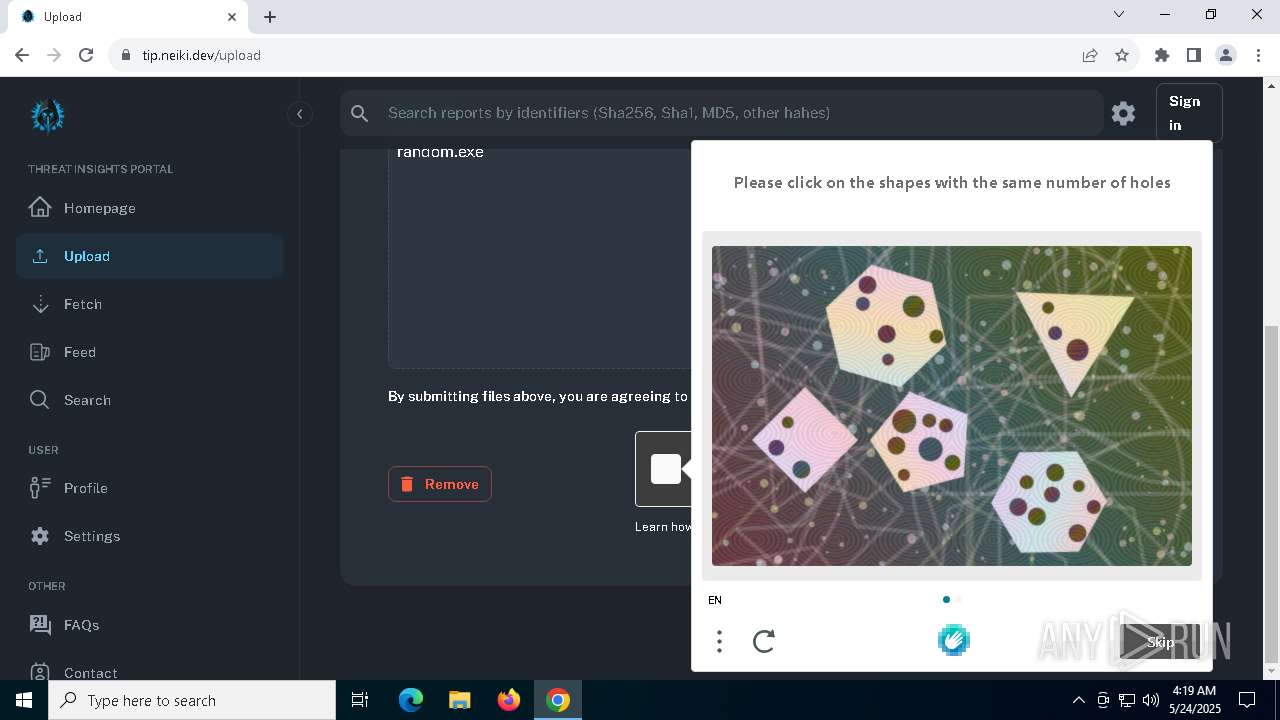Open Search in the sidebar
Viewport: 1280px width, 720px height.
150,400
